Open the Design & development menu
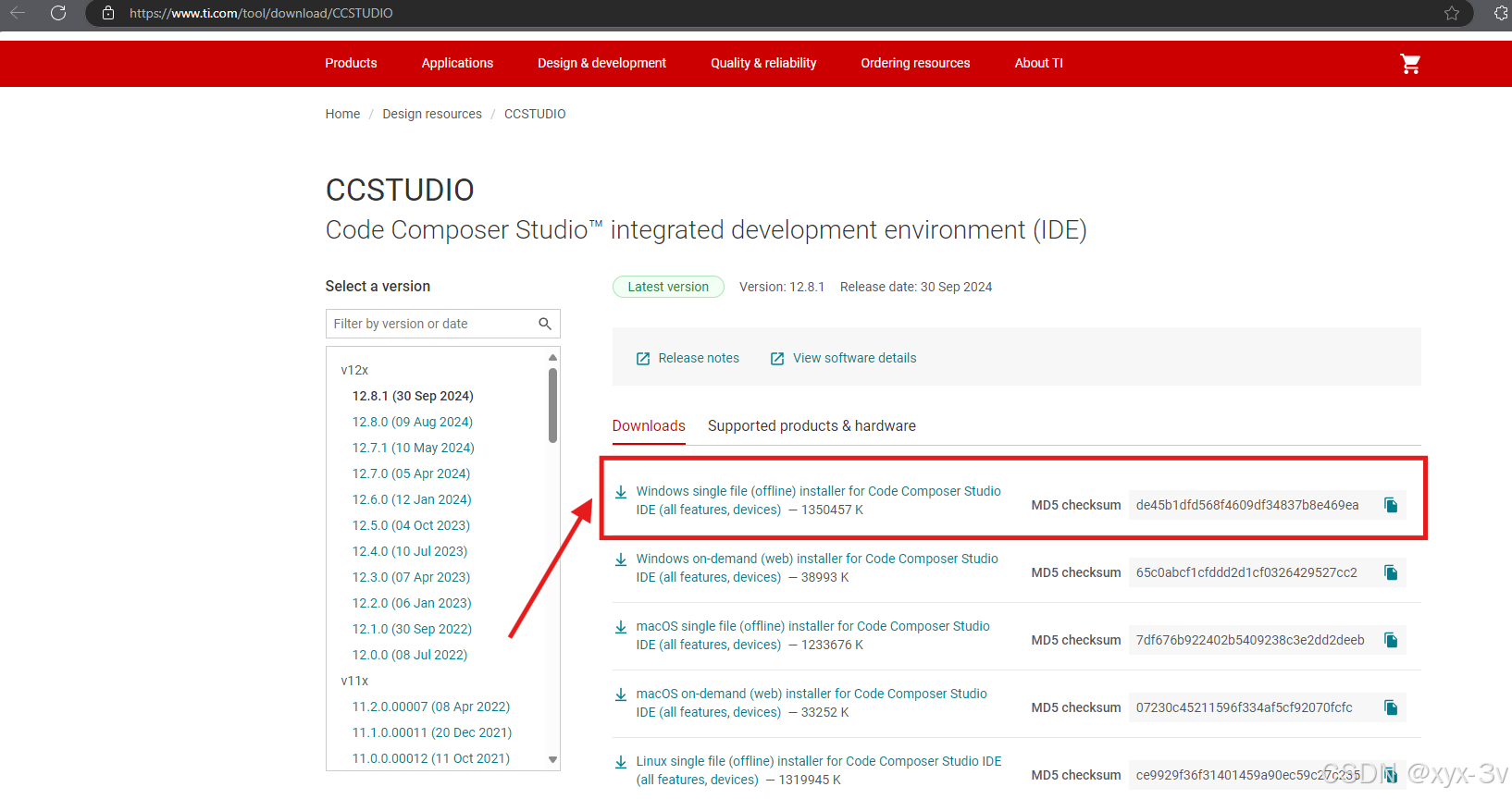The image size is (1512, 799). 601,63
